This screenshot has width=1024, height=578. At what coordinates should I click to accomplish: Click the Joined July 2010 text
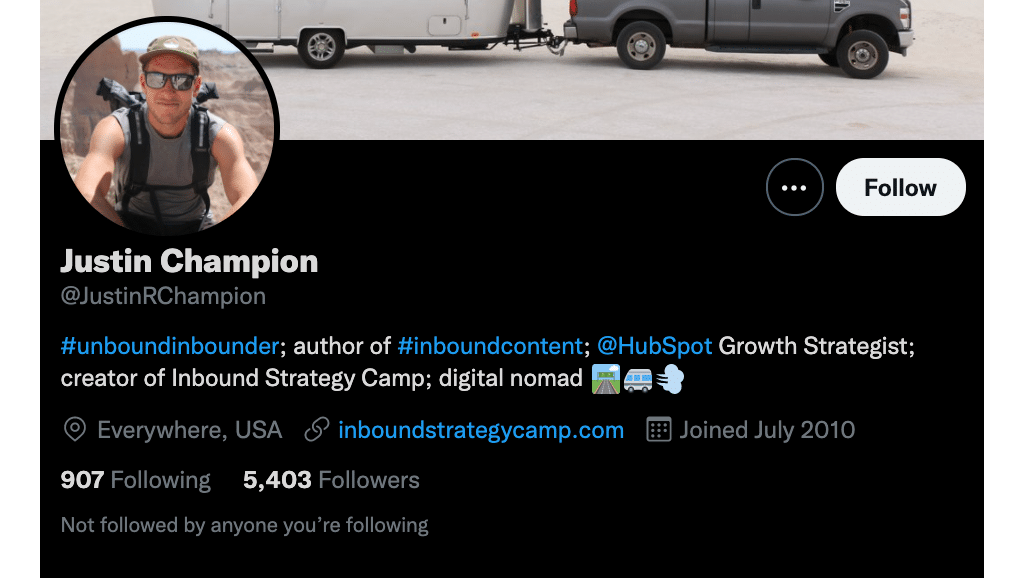pyautogui.click(x=767, y=430)
